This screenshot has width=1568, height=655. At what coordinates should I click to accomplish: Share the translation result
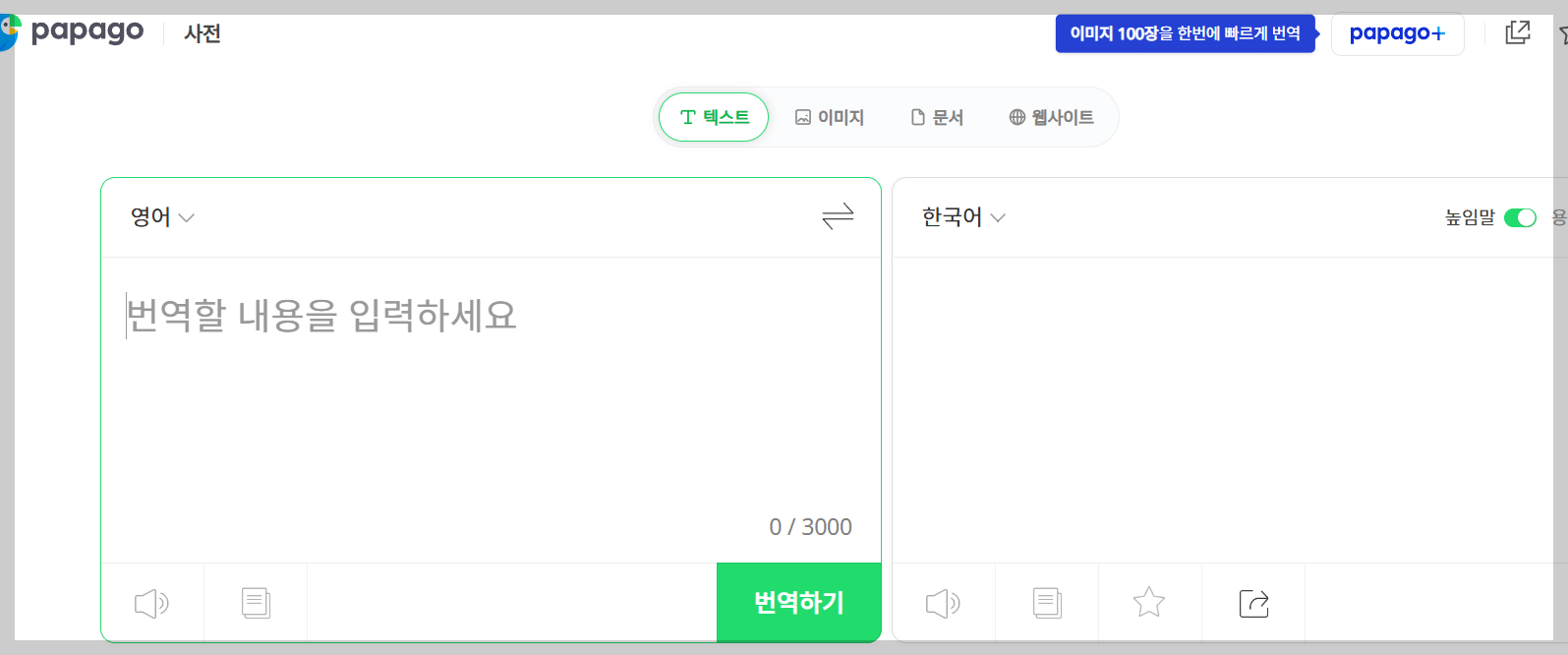(x=1252, y=603)
